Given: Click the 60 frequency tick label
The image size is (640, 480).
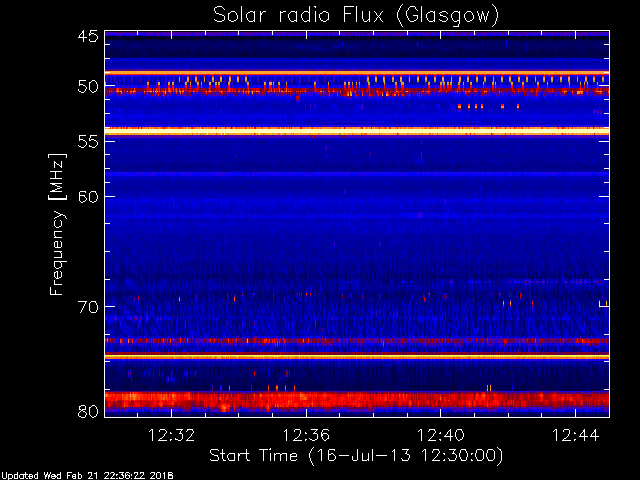Looking at the screenshot, I should [x=88, y=197].
